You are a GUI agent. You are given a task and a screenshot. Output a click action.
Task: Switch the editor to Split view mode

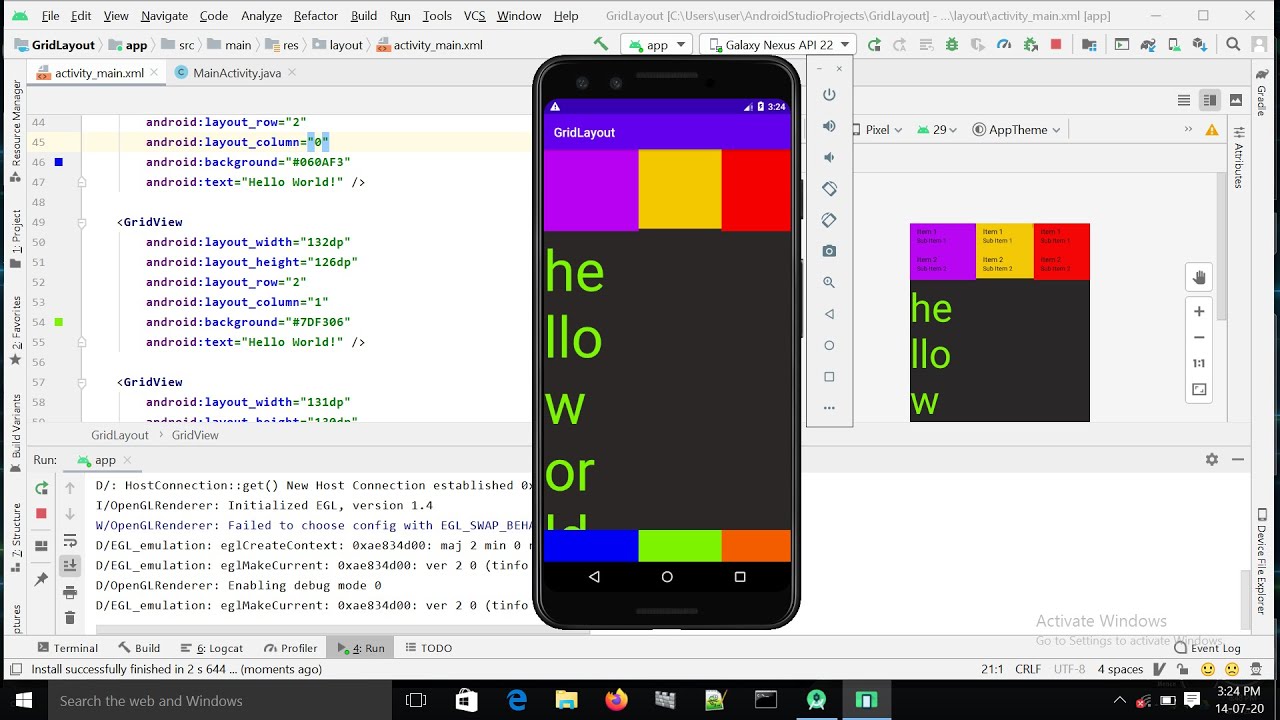click(1210, 100)
